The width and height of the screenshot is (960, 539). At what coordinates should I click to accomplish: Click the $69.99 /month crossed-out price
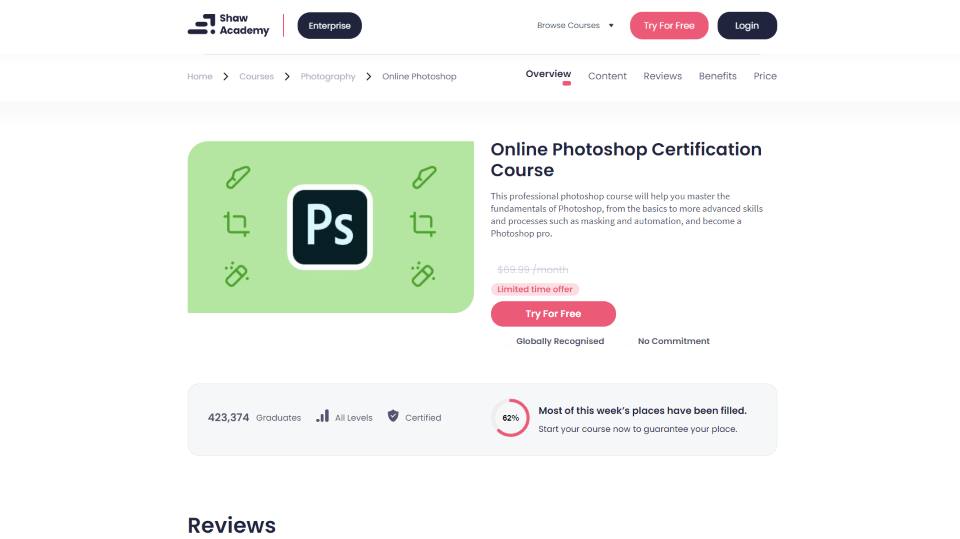coord(532,270)
